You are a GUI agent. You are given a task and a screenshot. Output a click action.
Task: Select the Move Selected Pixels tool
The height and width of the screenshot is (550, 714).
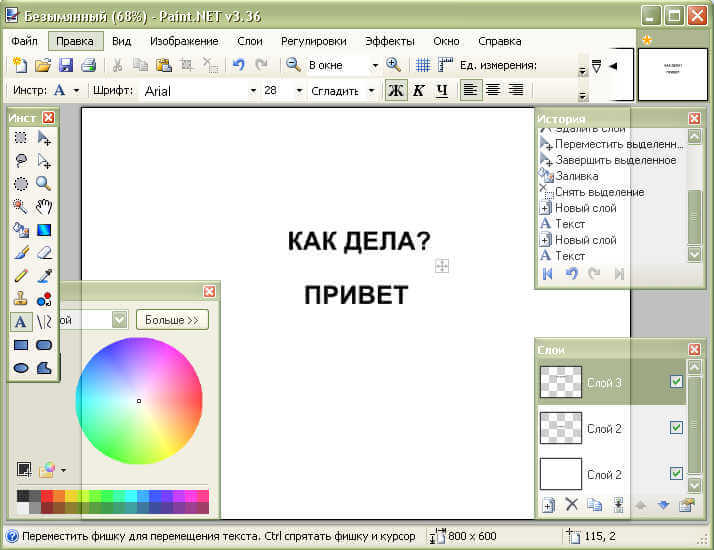pyautogui.click(x=44, y=138)
